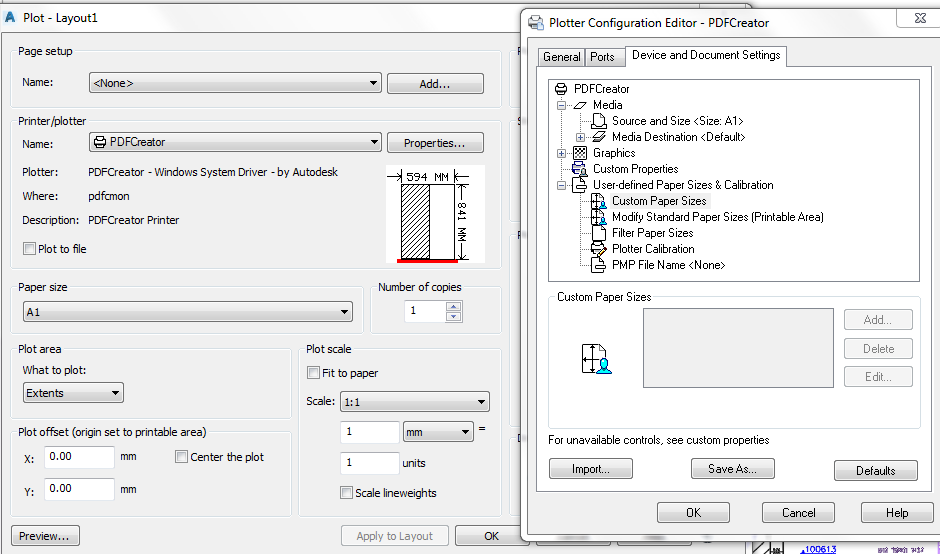Image resolution: width=940 pixels, height=554 pixels.
Task: Click the scale units value field
Action: click(369, 463)
